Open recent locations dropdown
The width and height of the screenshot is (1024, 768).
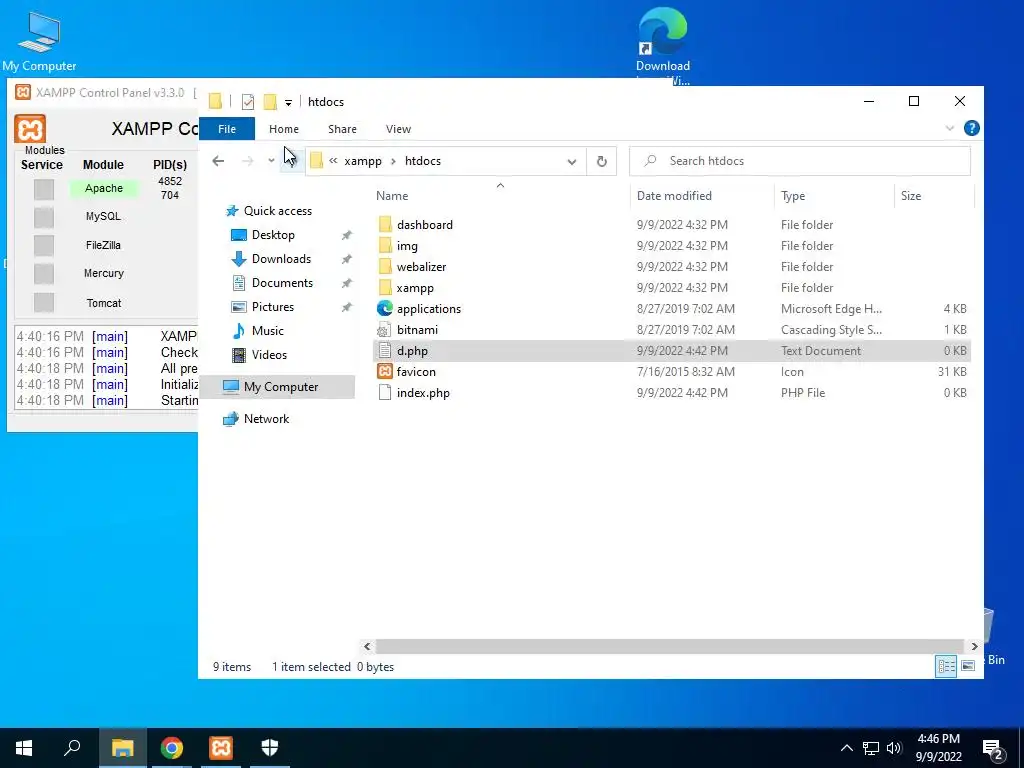pos(271,161)
